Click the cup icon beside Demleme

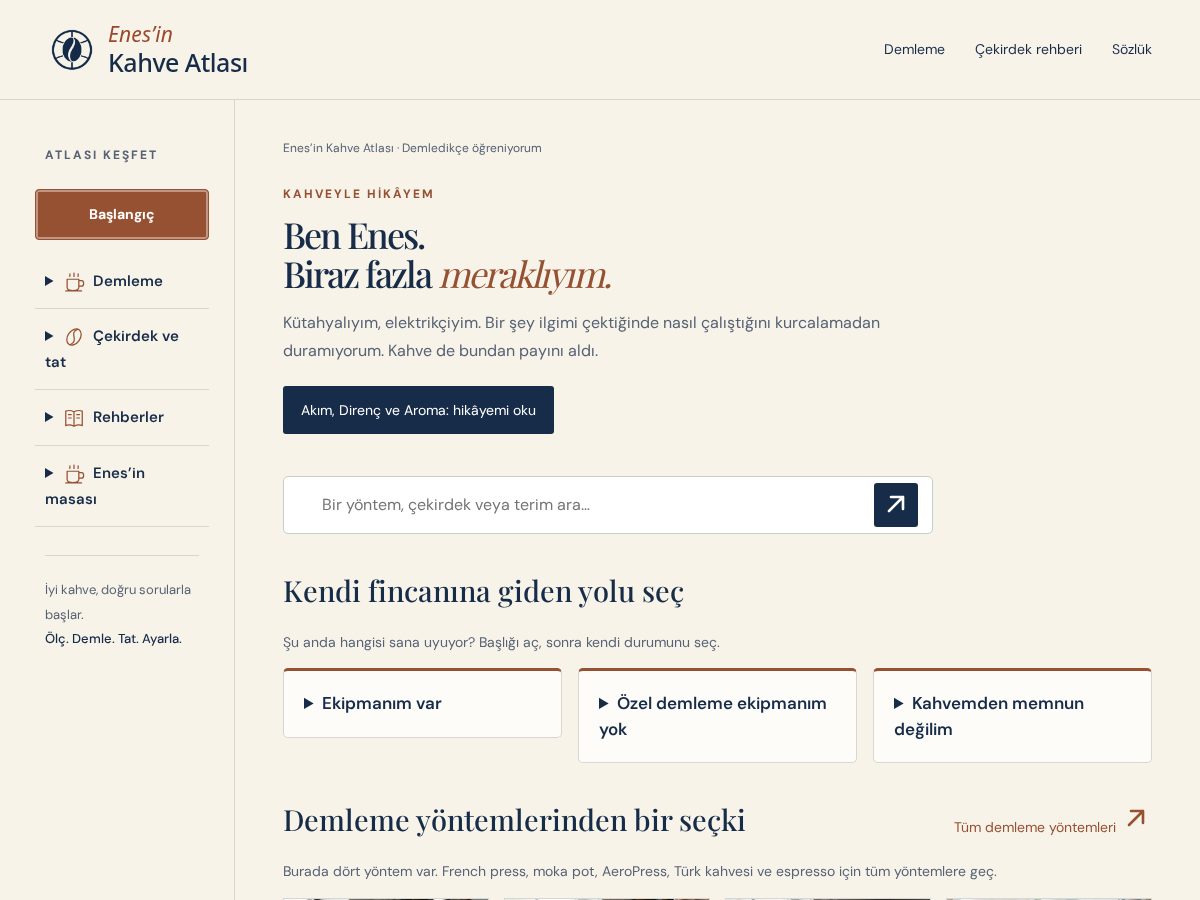[75, 282]
